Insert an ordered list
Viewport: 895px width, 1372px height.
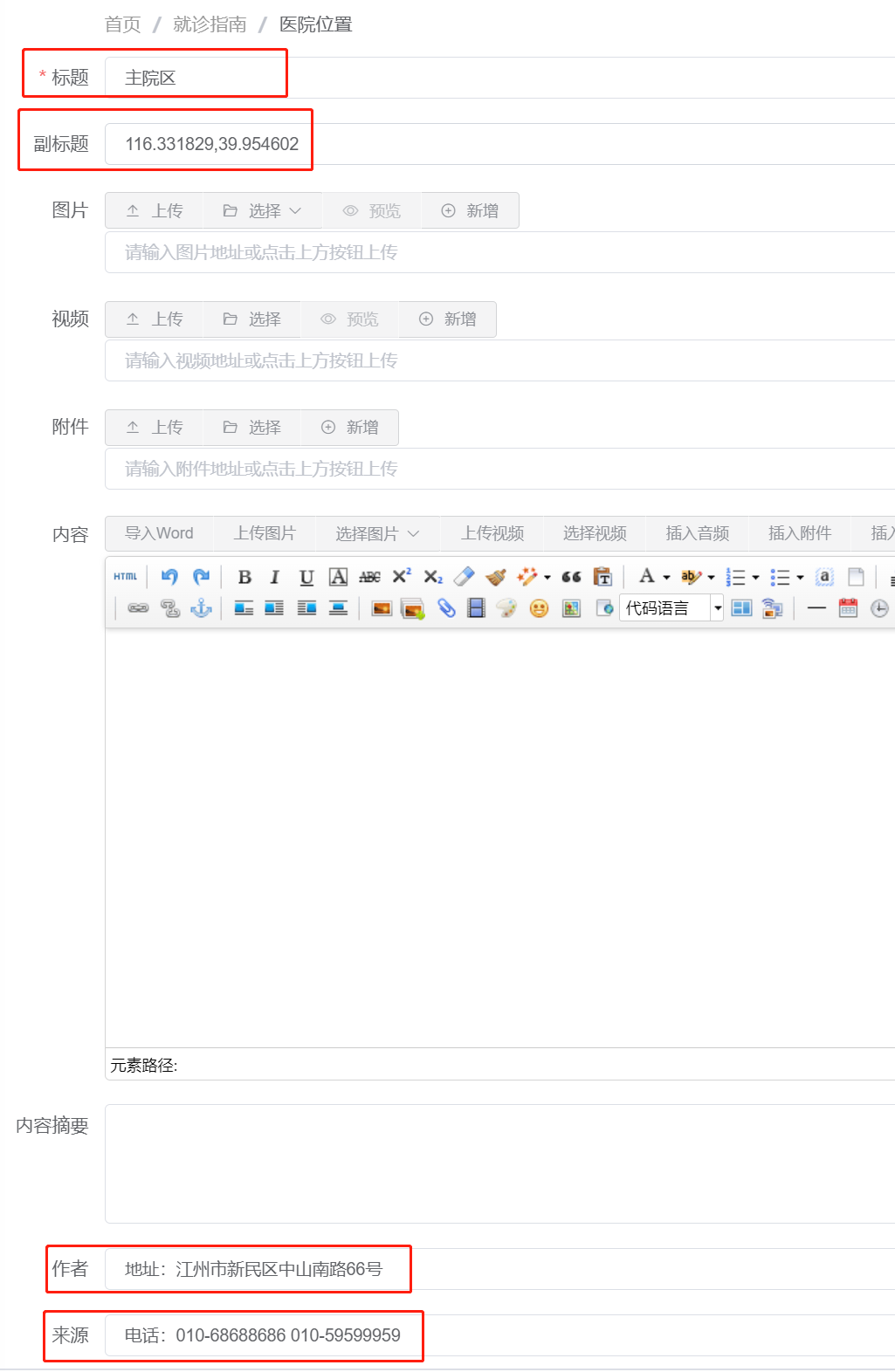(x=735, y=577)
